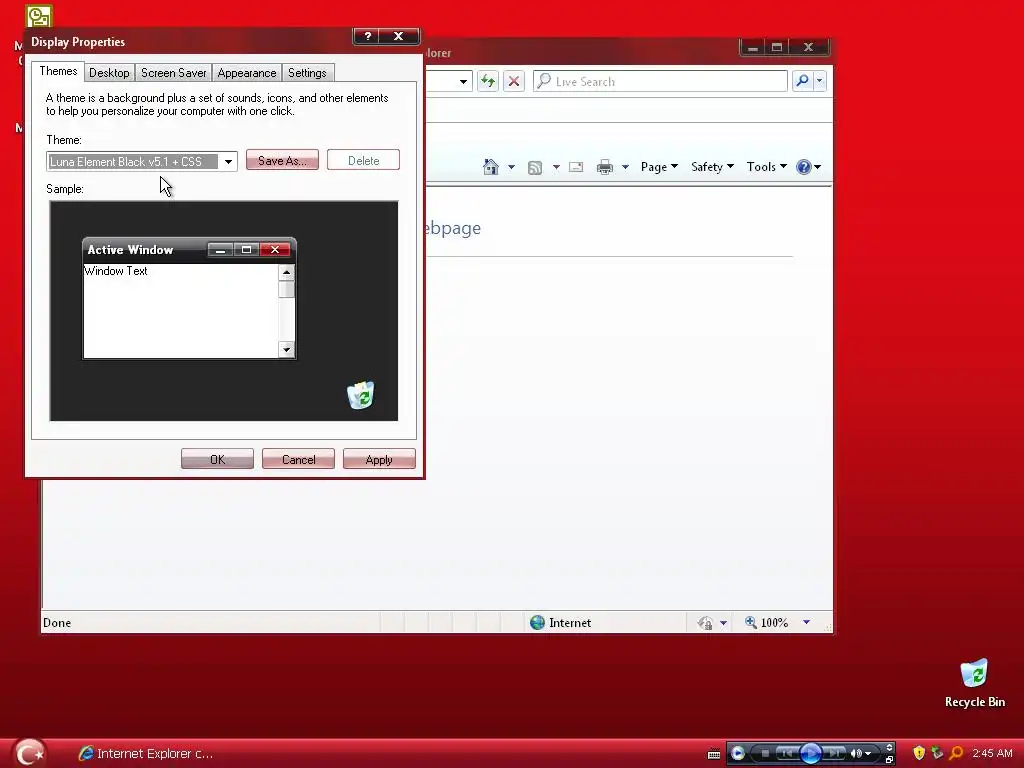The image size is (1024, 768).
Task: Click the Save As button
Action: point(282,160)
